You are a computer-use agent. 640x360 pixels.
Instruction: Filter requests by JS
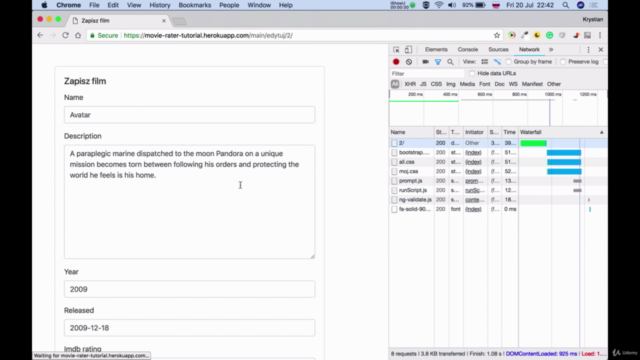(423, 84)
